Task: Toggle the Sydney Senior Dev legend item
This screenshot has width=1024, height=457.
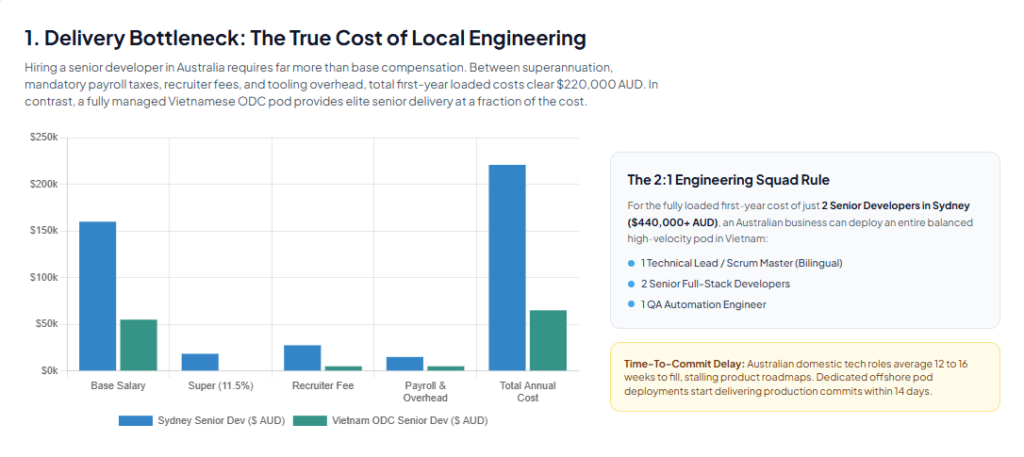Action: [202, 420]
